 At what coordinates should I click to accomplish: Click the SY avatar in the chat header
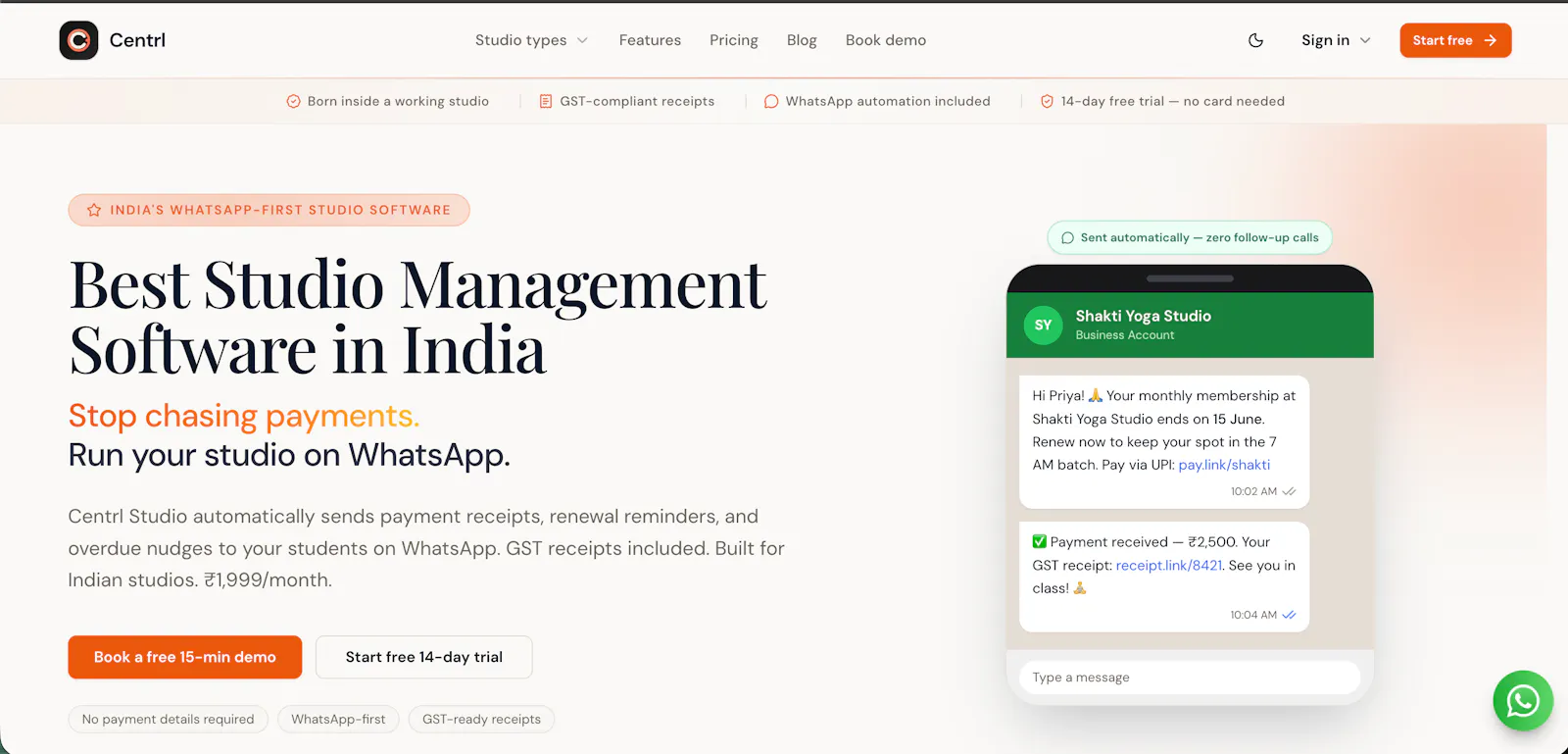pos(1044,326)
